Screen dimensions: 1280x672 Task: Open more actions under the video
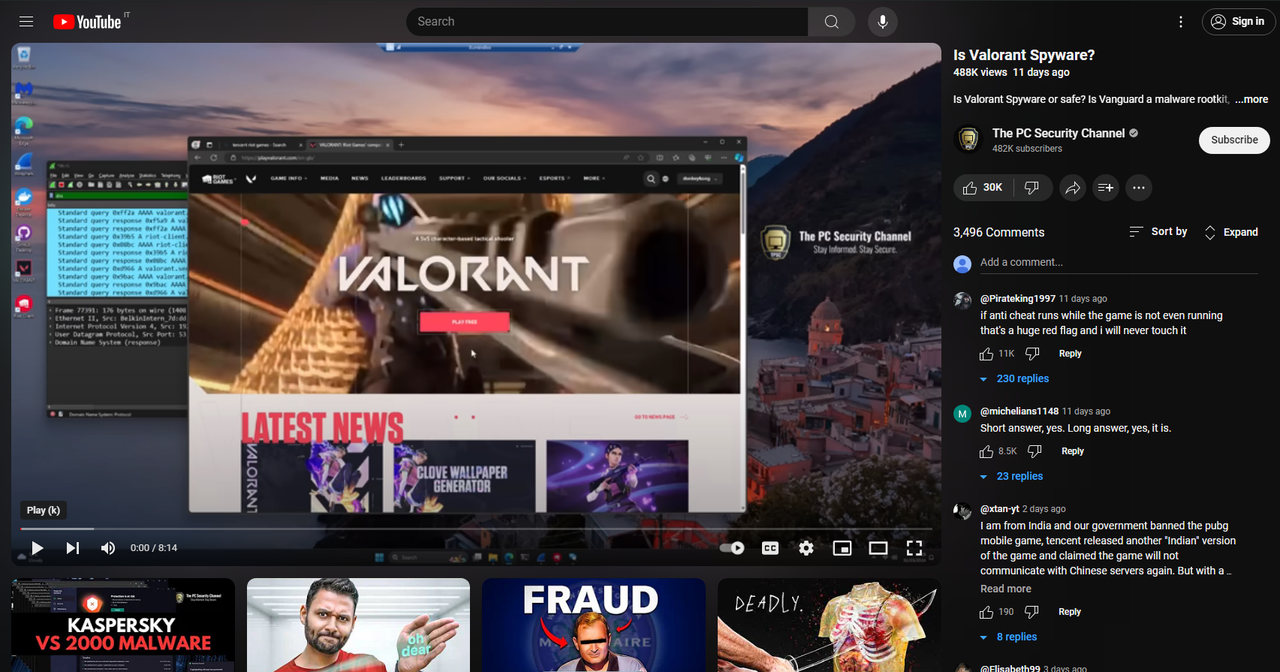1138,188
